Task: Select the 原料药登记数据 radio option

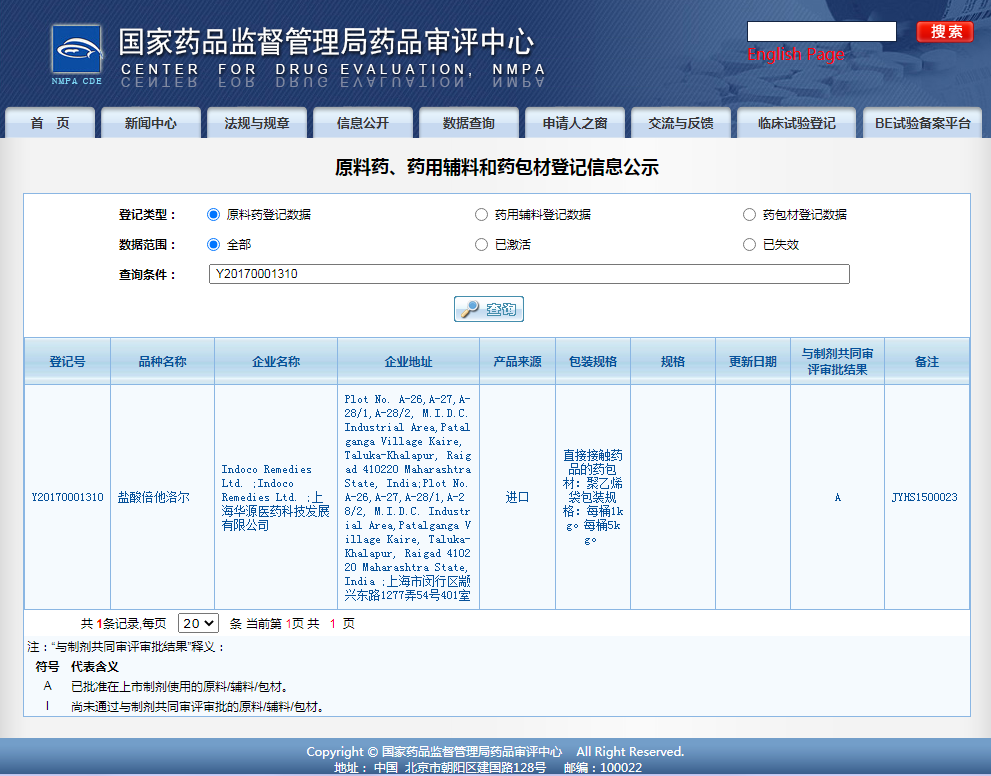Action: (213, 213)
